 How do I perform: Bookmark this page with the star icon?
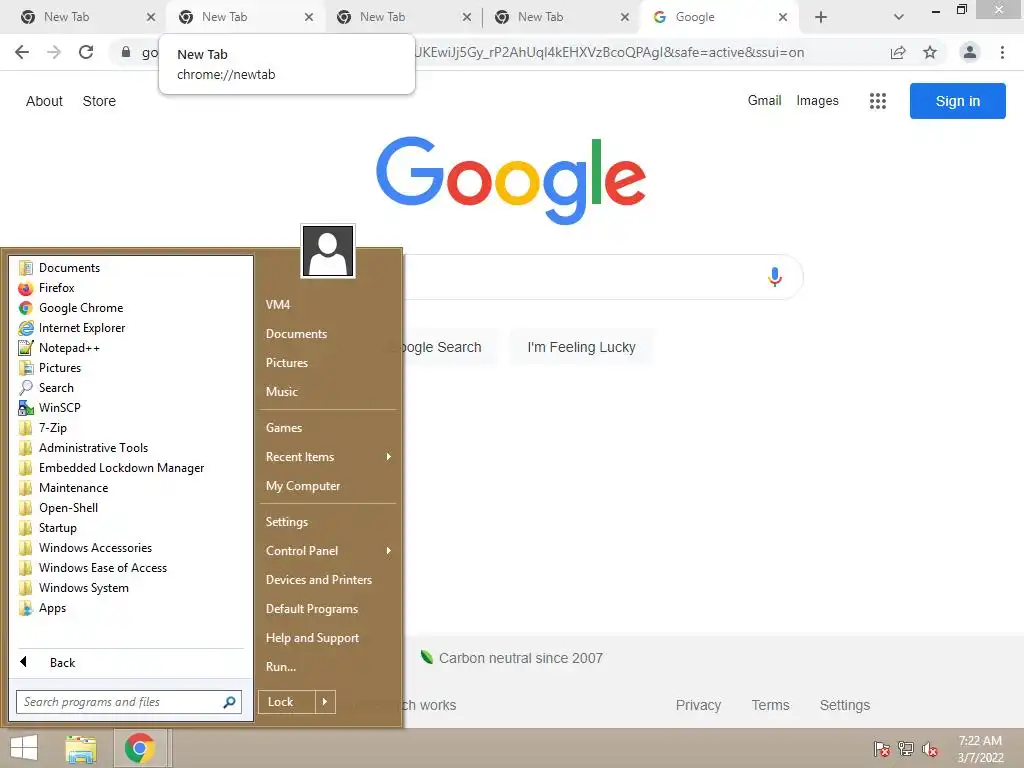[x=930, y=52]
